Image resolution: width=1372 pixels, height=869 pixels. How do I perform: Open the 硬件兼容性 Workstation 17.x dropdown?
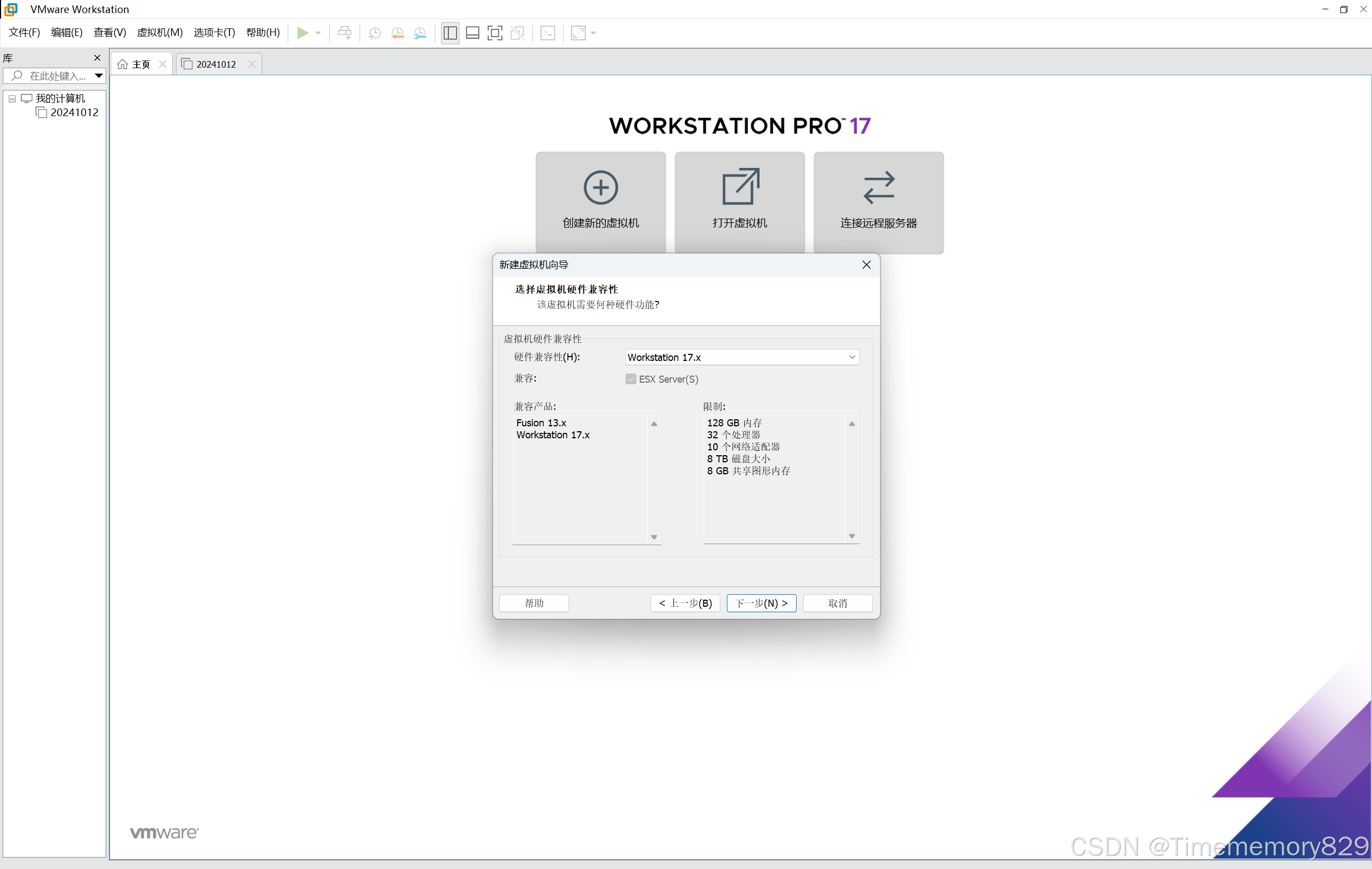click(742, 357)
